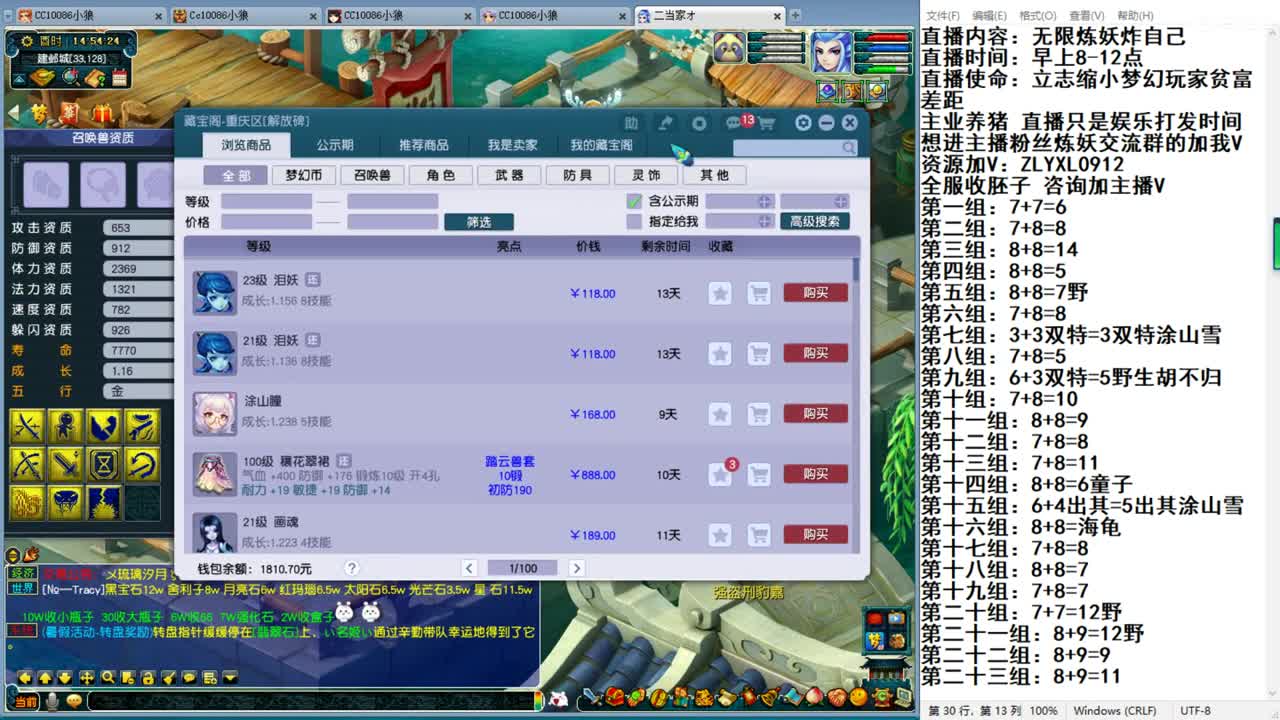The height and width of the screenshot is (720, 1280).
Task: Click the wallet balance help question mark
Action: (x=351, y=568)
